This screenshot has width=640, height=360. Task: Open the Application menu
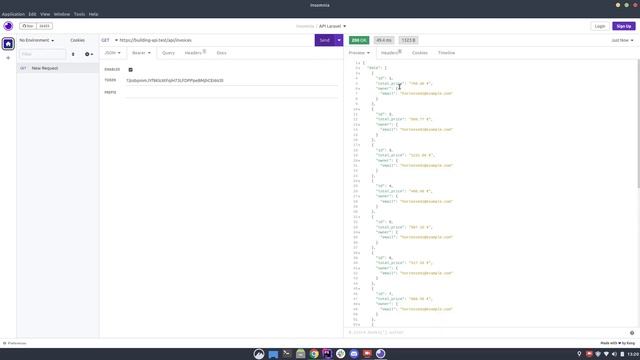click(x=13, y=14)
